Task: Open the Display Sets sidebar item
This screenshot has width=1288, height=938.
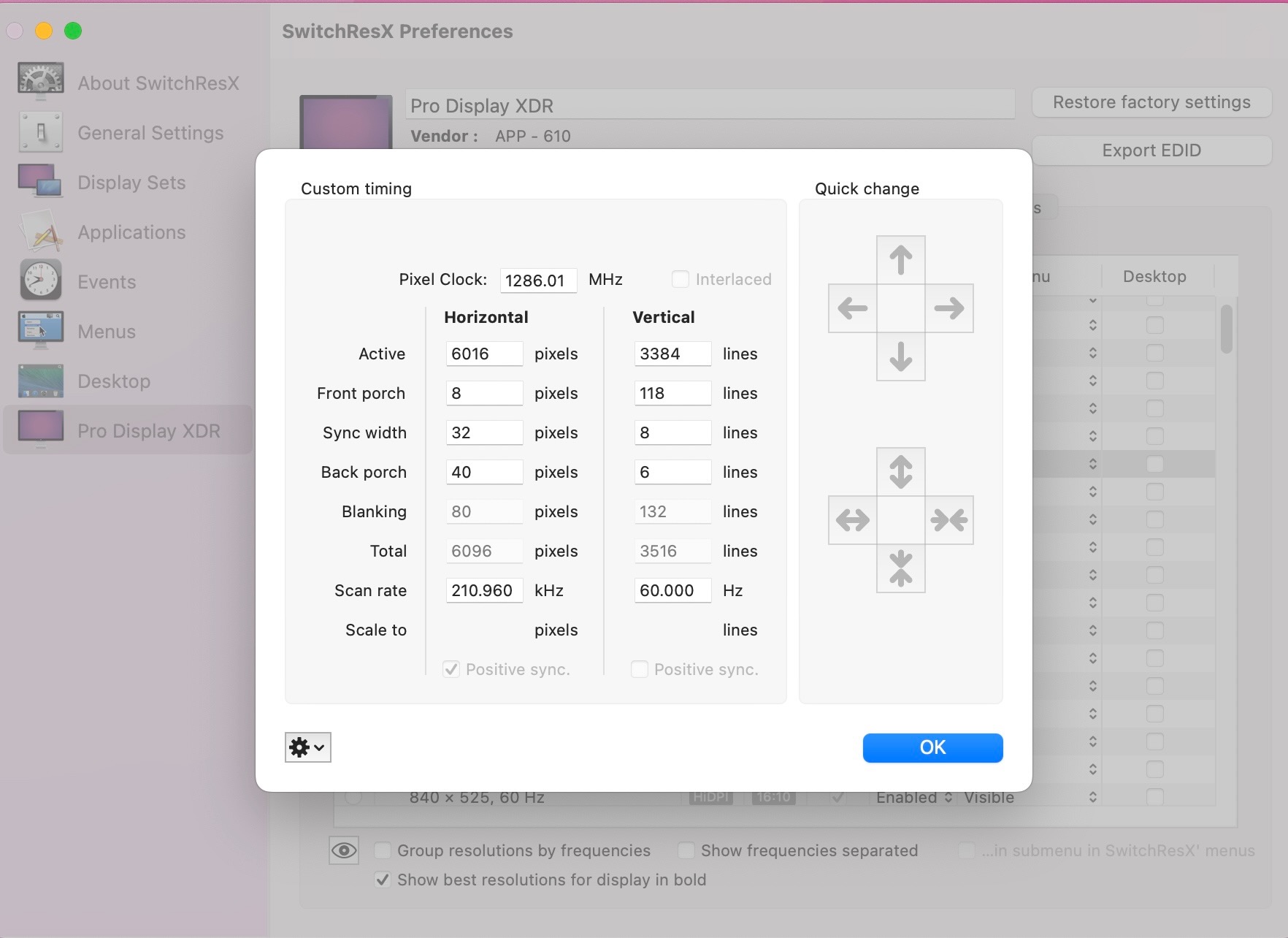Action: [129, 182]
